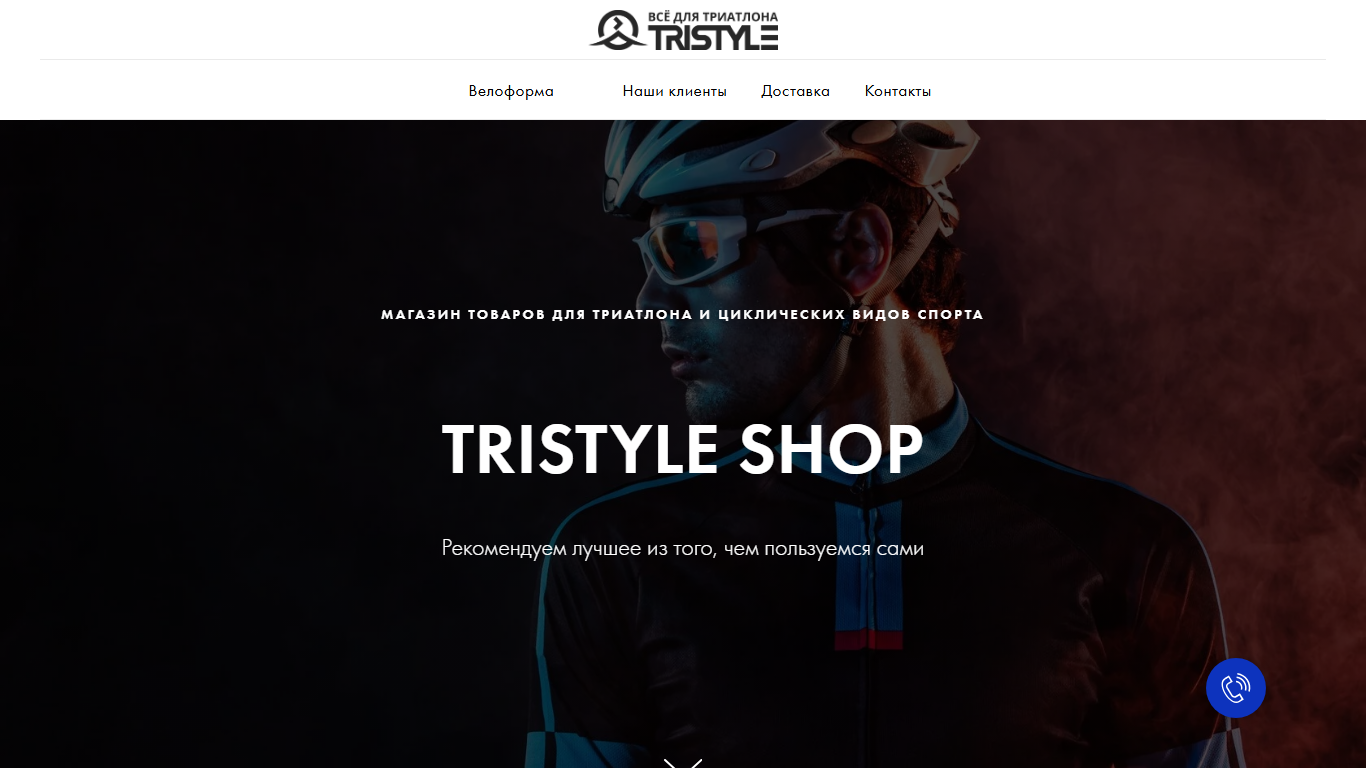Viewport: 1366px width, 768px height.
Task: Click the round TRISTYLE emblem in the logo
Action: tap(617, 30)
